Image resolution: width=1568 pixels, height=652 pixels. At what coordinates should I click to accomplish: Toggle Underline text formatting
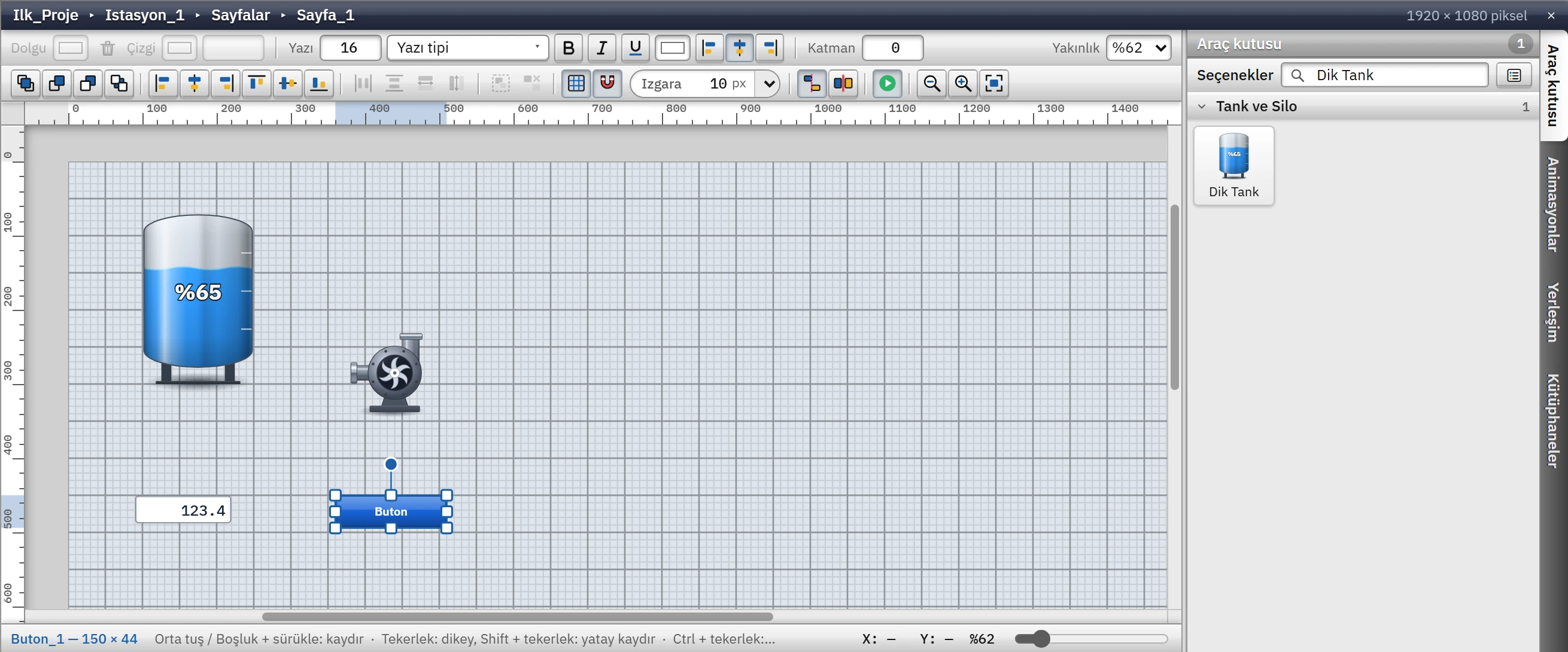point(636,48)
